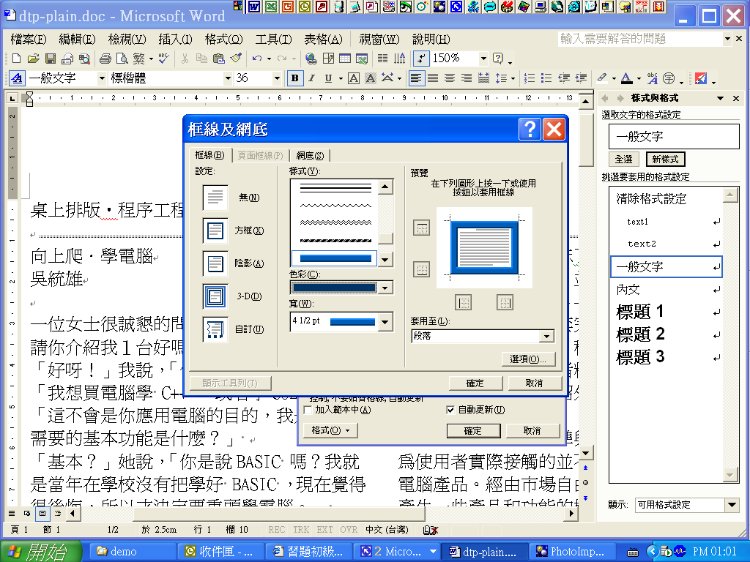Confirm with 確定 in Borders dialog
The width and height of the screenshot is (750, 562).
tap(475, 383)
